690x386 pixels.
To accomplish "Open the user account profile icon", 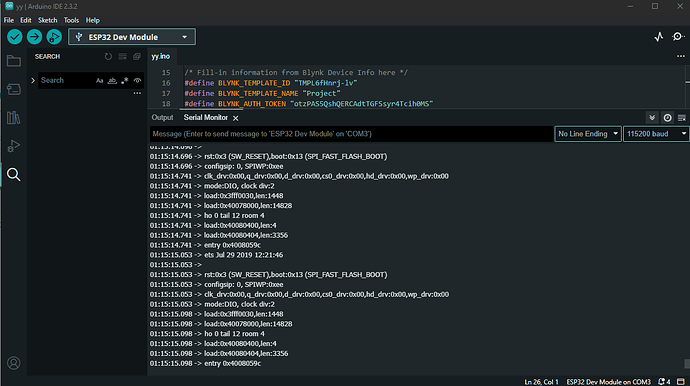I will pos(14,363).
